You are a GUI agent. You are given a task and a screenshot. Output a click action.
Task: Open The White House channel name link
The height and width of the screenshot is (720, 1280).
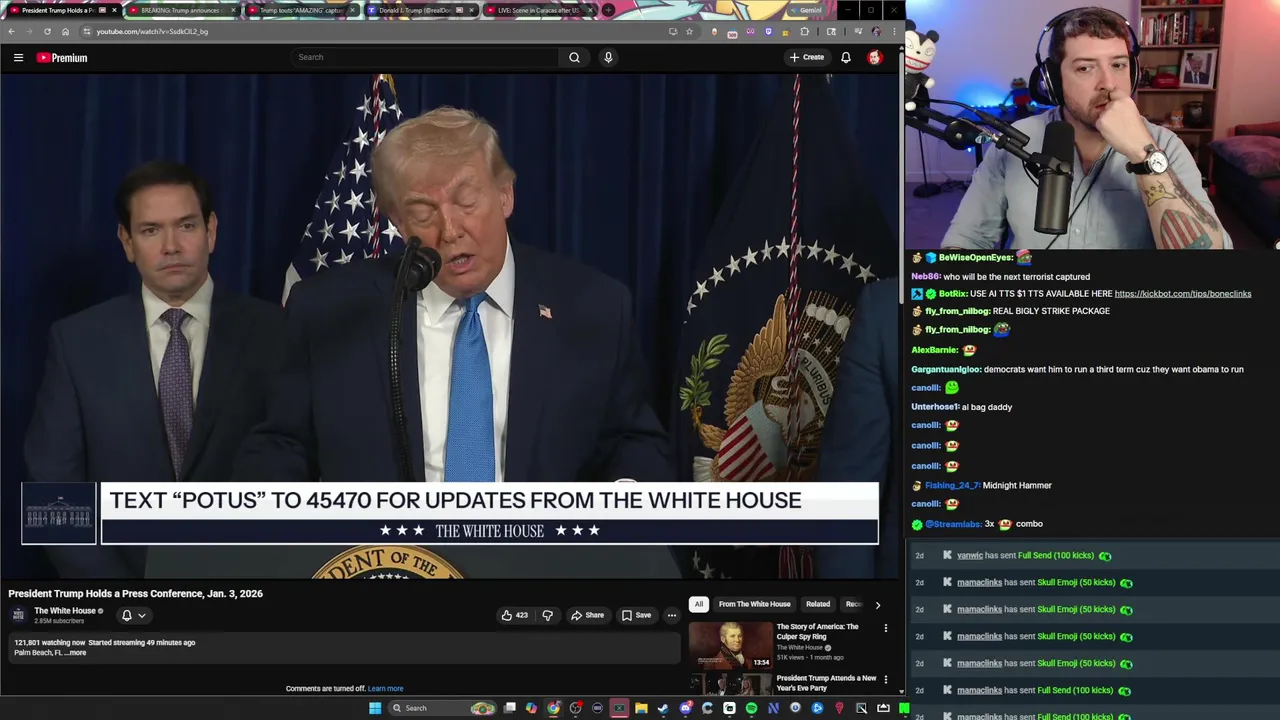click(65, 611)
